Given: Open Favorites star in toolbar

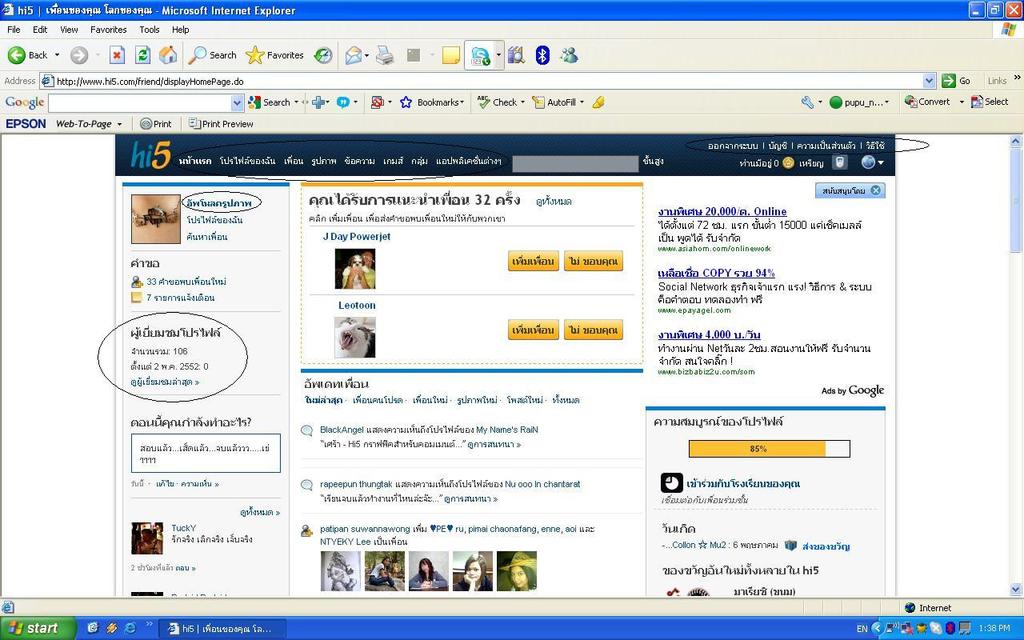Looking at the screenshot, I should [x=274, y=56].
